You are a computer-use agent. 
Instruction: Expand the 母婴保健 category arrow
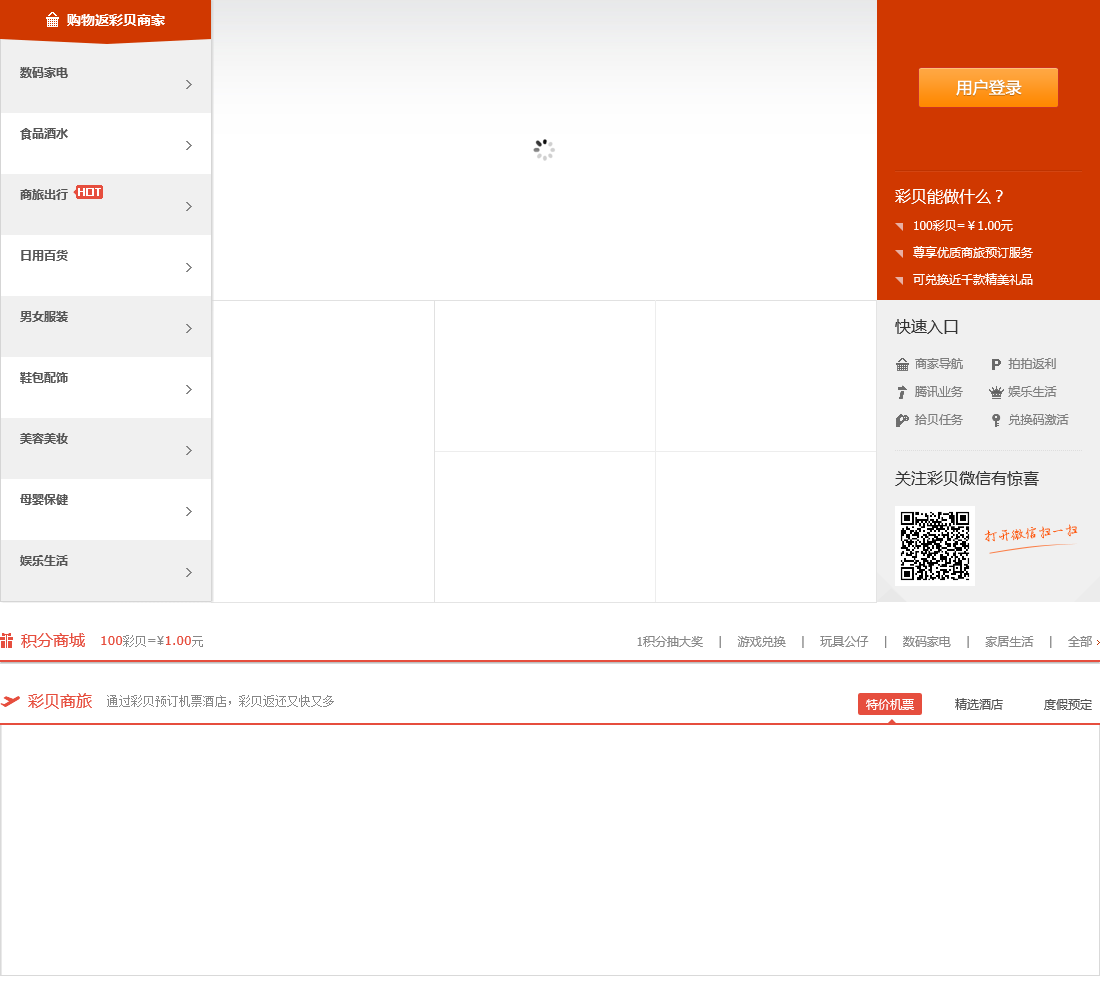pos(189,512)
